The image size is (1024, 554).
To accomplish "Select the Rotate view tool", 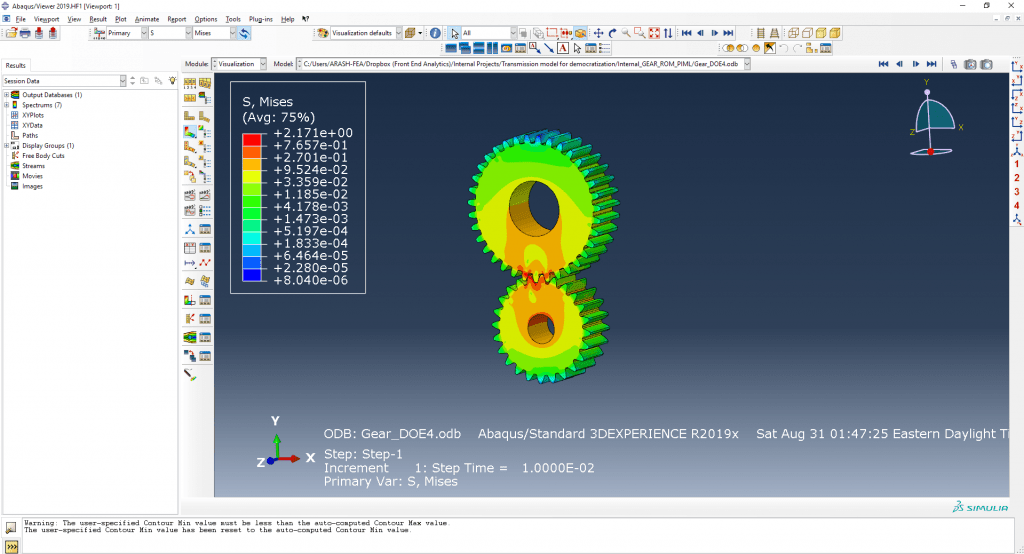I will point(612,33).
